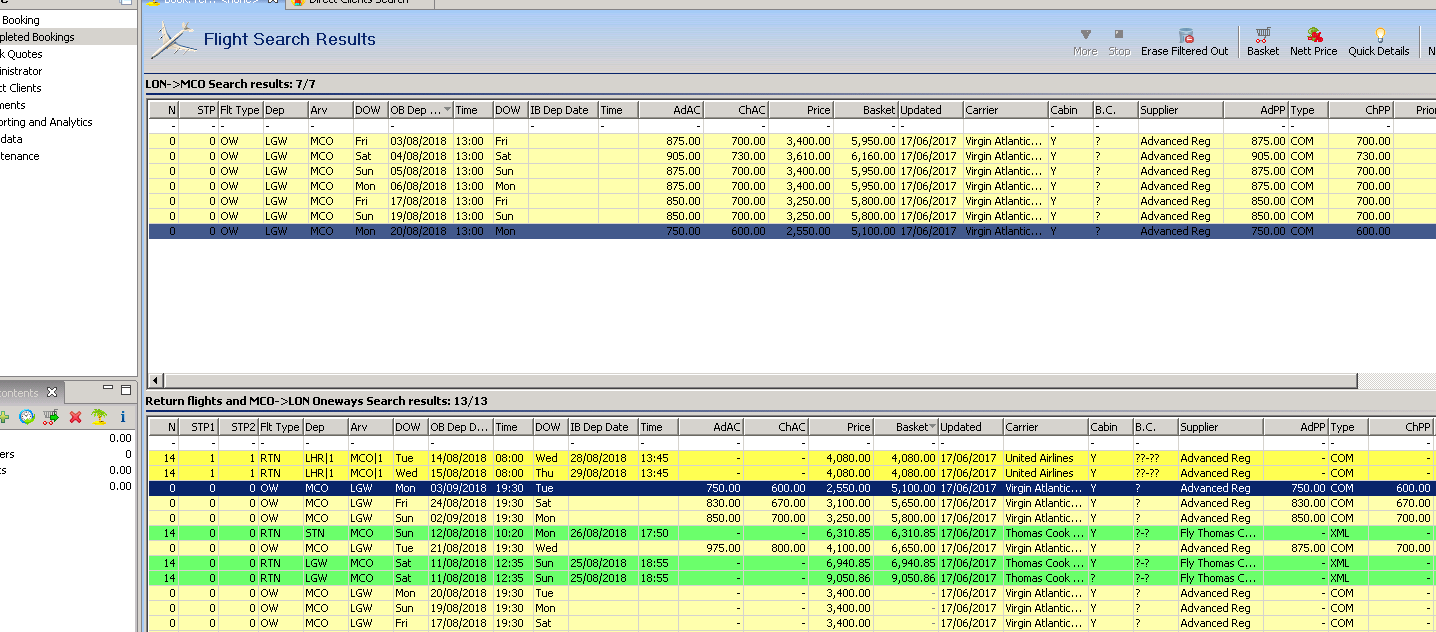Click left arrow of upper table horizontal scrollbar
This screenshot has height=632, width=1436.
pos(155,381)
